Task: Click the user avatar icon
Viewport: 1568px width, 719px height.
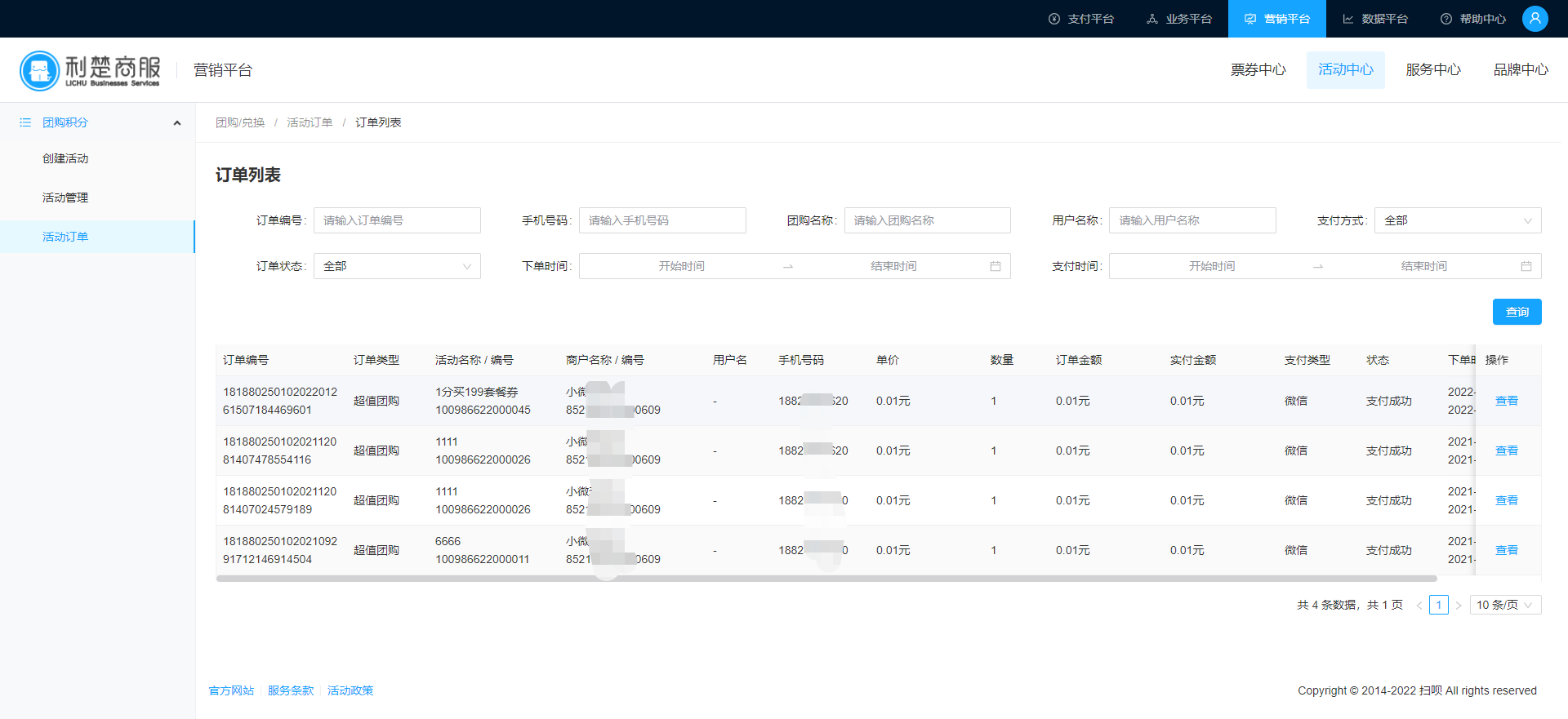Action: point(1535,18)
